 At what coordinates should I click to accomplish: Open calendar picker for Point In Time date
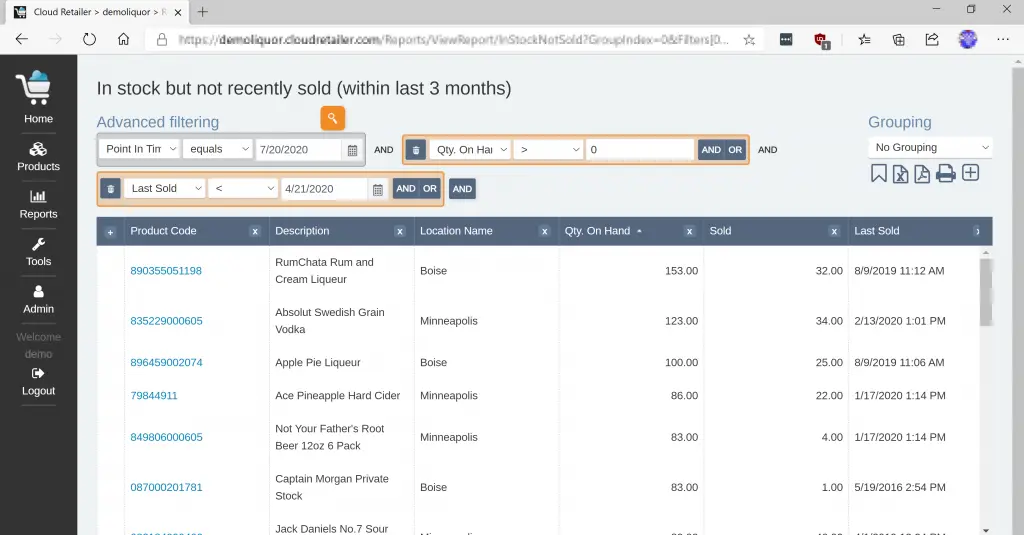[352, 150]
